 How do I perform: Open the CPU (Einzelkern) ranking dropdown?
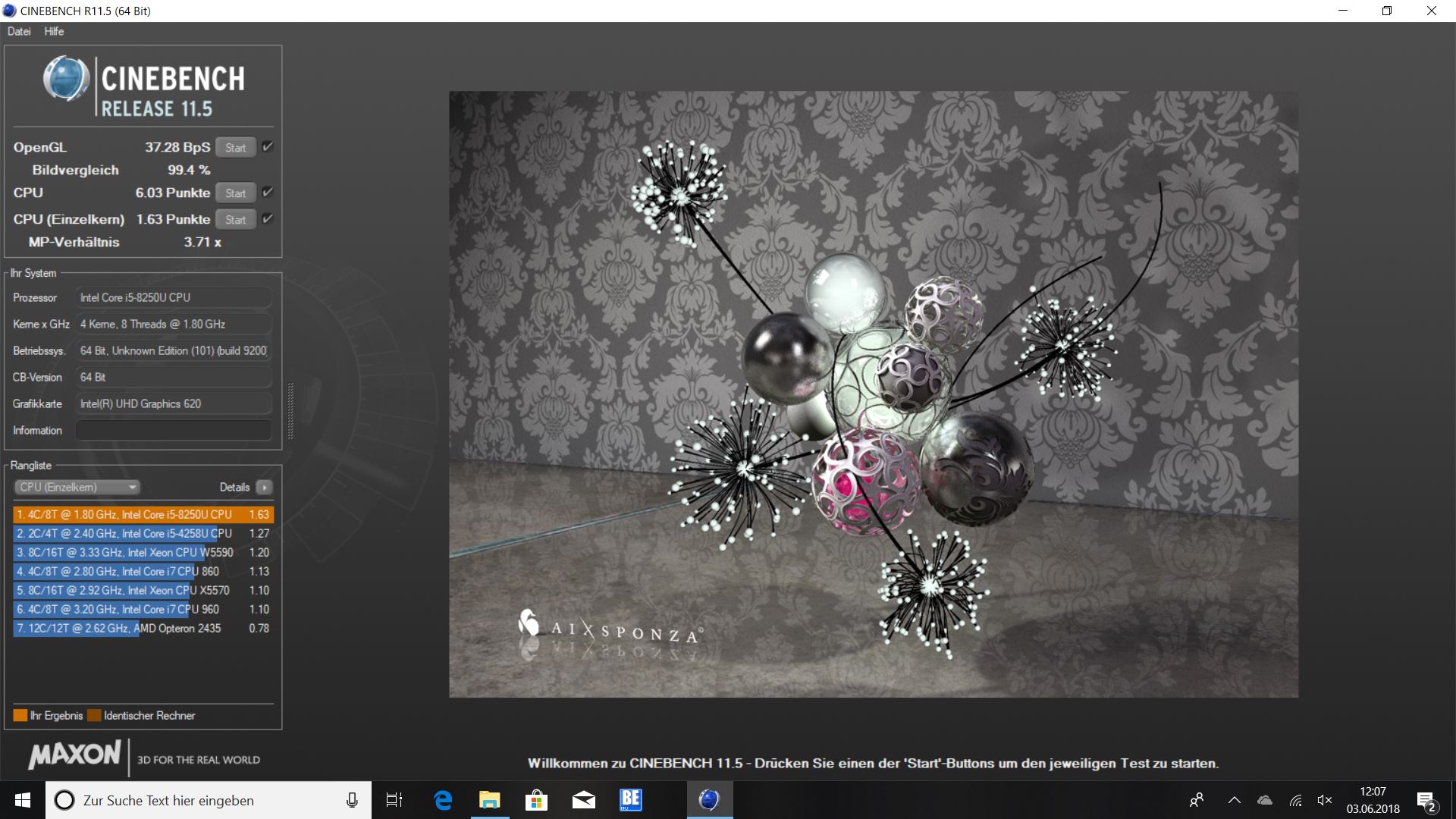tap(77, 487)
